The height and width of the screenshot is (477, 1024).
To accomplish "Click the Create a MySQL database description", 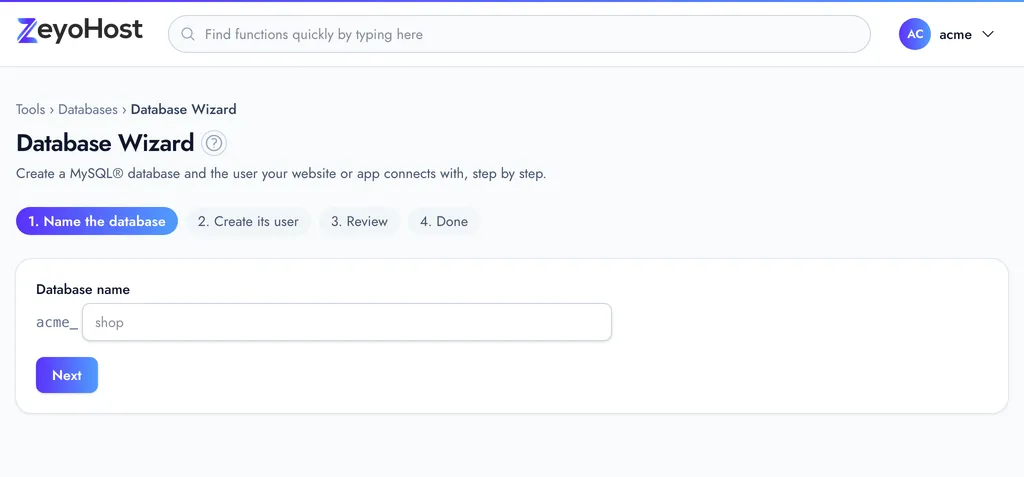I will tap(281, 174).
